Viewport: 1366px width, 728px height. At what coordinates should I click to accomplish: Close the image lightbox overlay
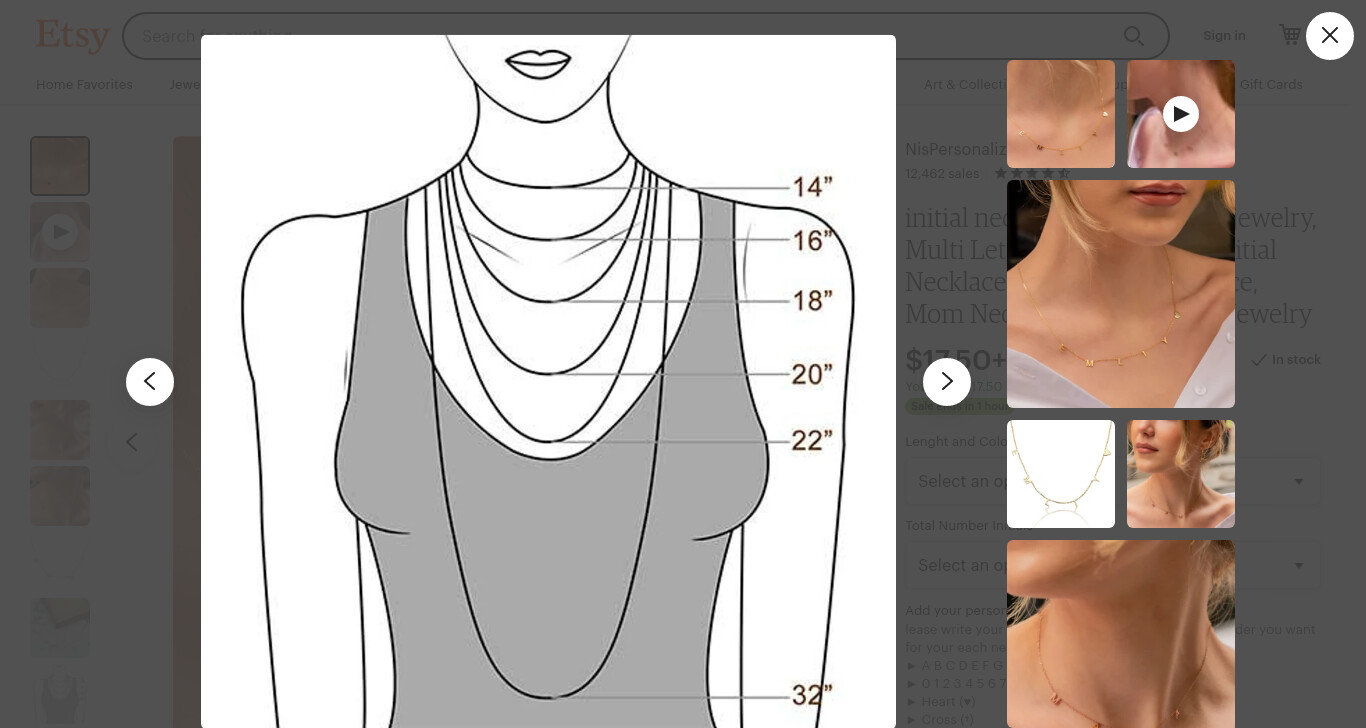[x=1329, y=36]
